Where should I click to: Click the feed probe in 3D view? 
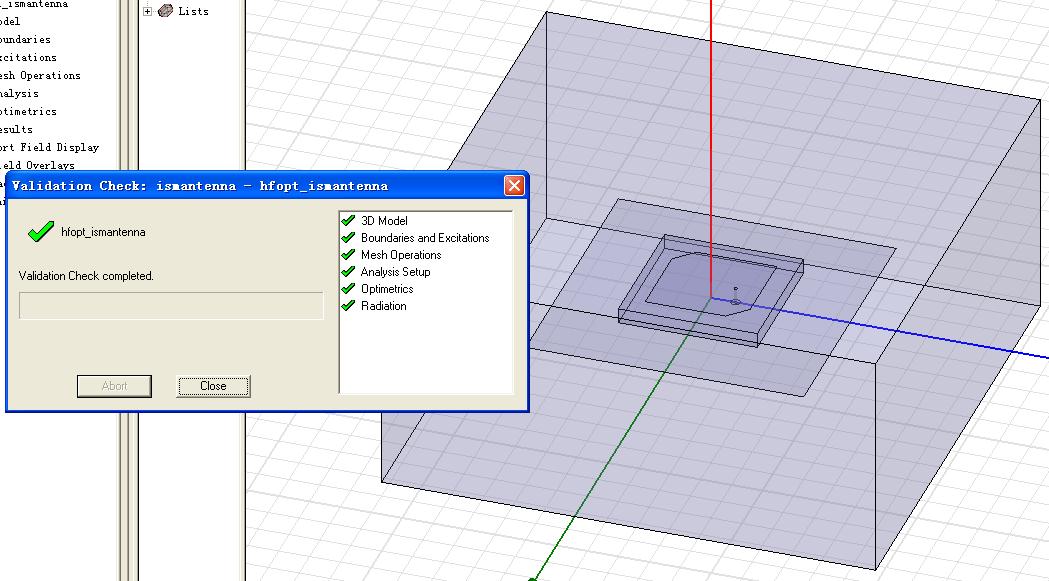point(735,295)
